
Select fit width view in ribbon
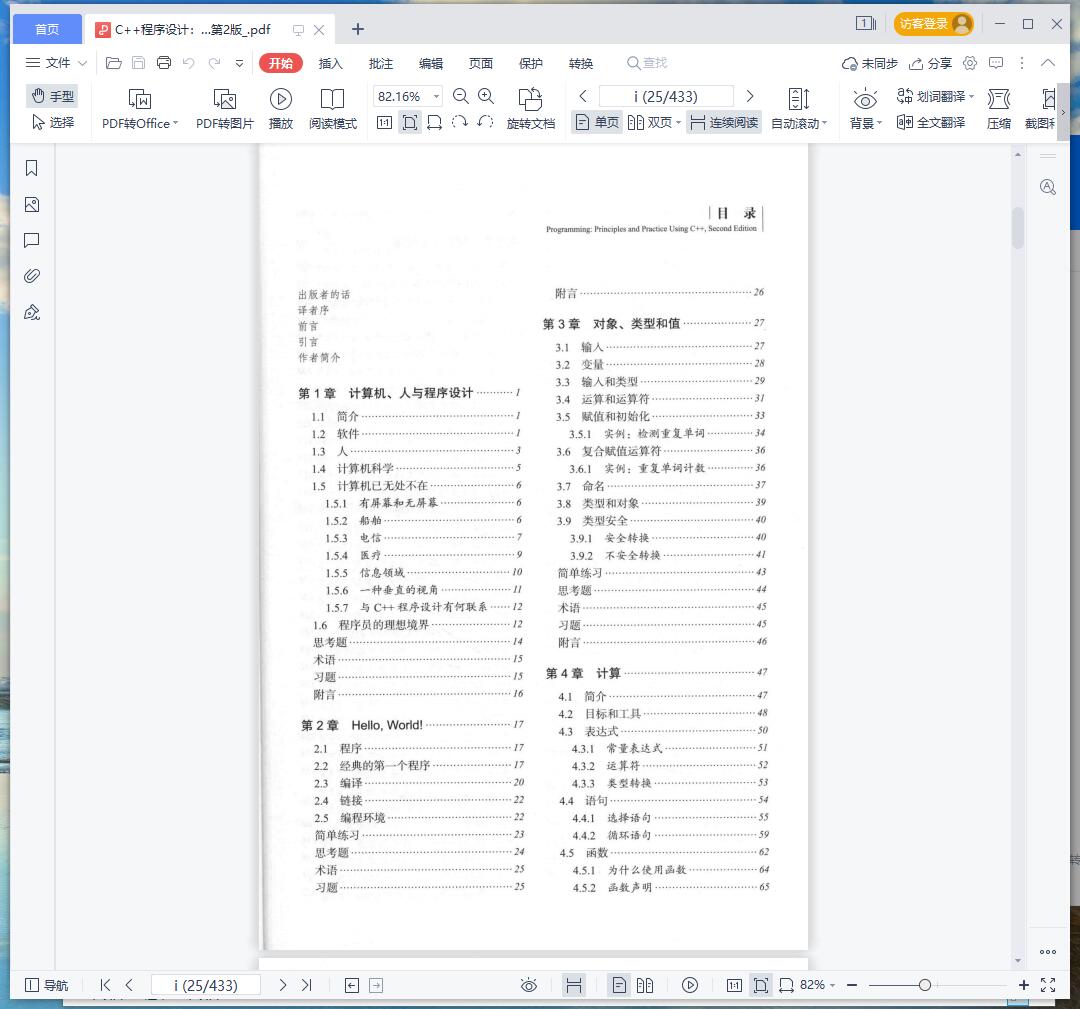(x=435, y=123)
